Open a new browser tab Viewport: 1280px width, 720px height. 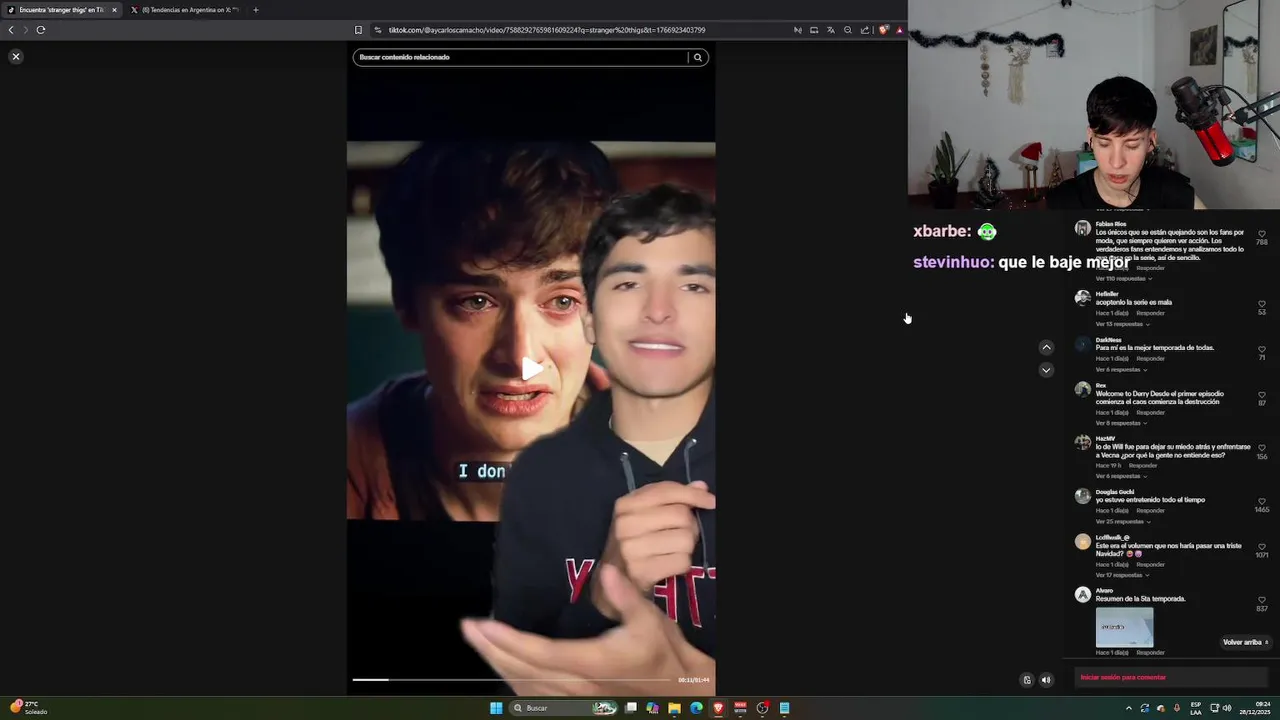point(256,10)
